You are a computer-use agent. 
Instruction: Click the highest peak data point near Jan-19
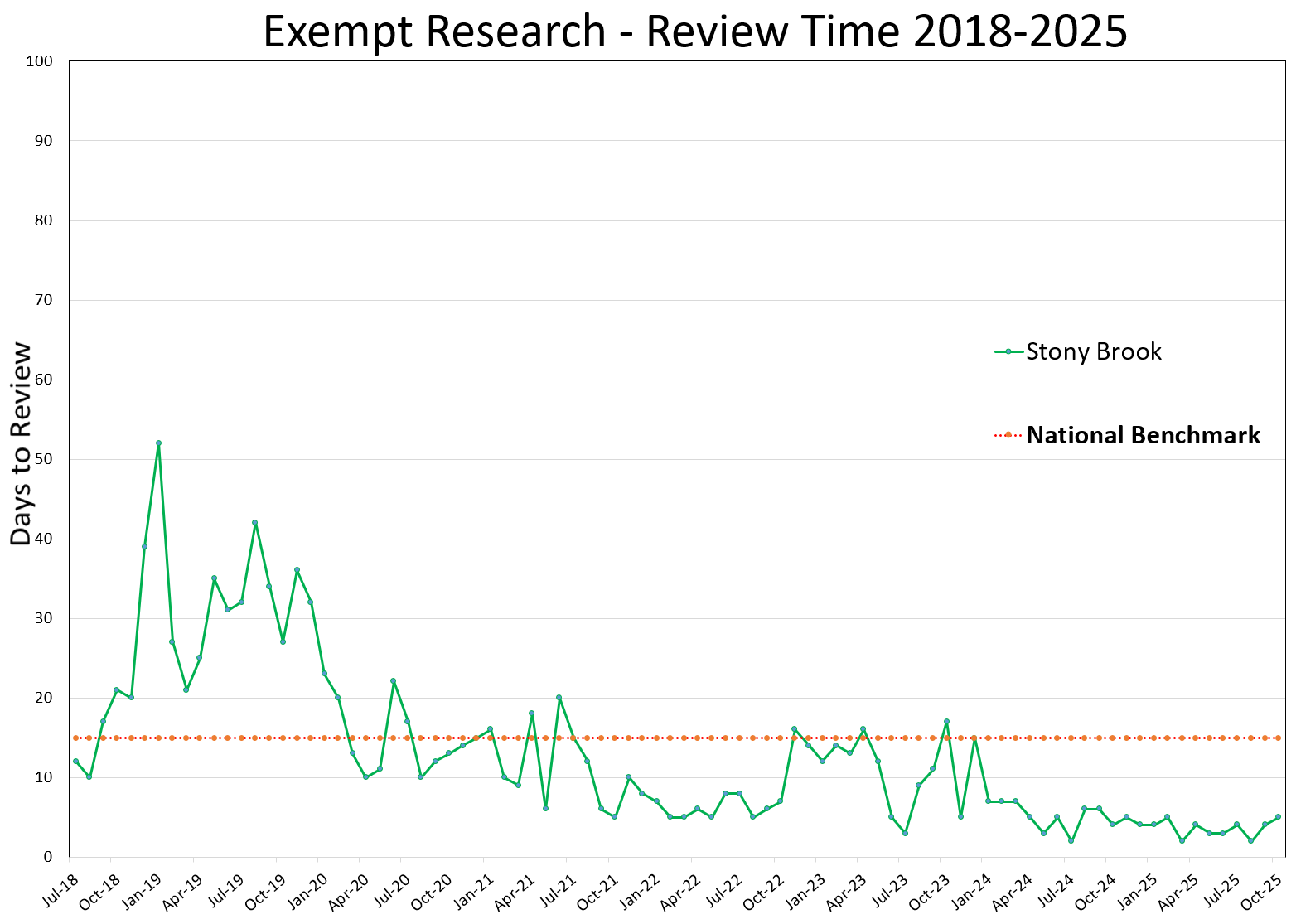(x=159, y=443)
